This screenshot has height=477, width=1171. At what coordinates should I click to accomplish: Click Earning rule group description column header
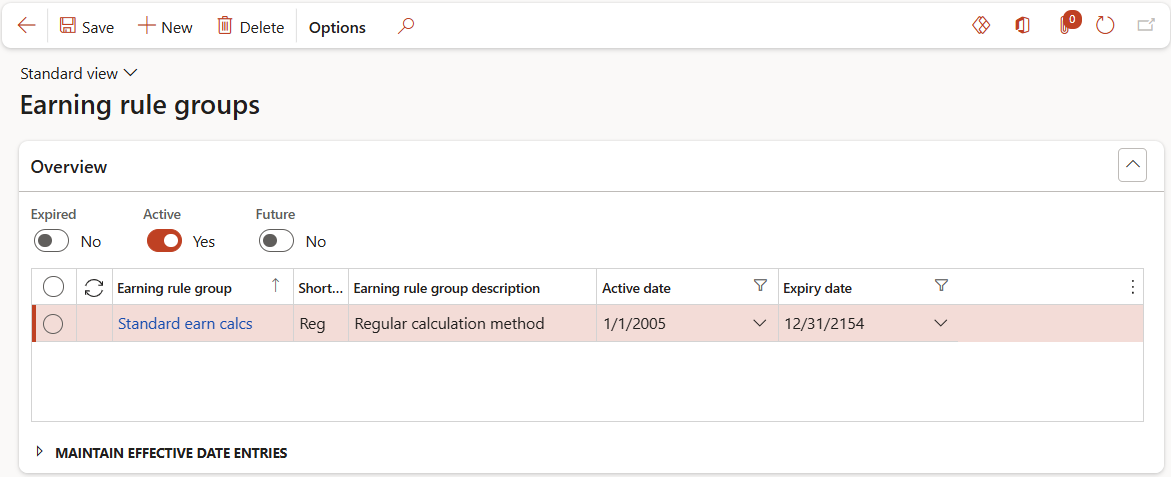click(472, 287)
